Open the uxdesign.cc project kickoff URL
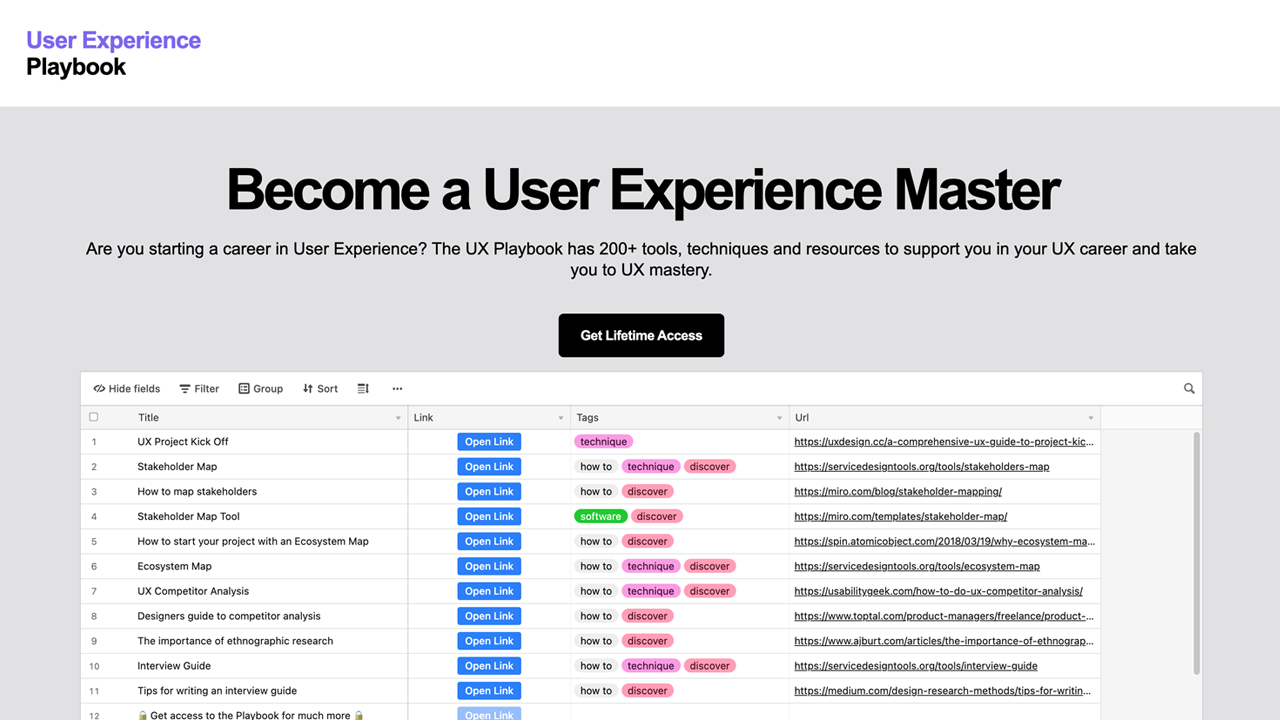 pyautogui.click(x=942, y=441)
